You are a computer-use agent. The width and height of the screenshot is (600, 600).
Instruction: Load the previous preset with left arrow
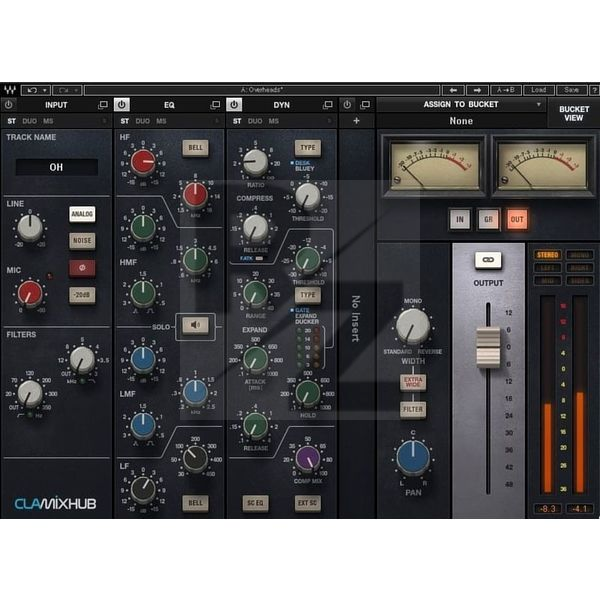pos(453,90)
